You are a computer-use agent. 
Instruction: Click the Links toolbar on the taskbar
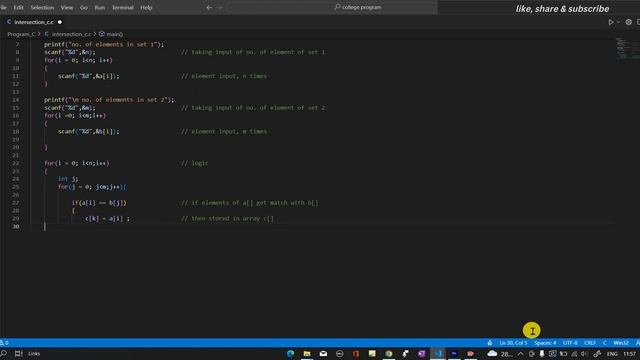34,353
